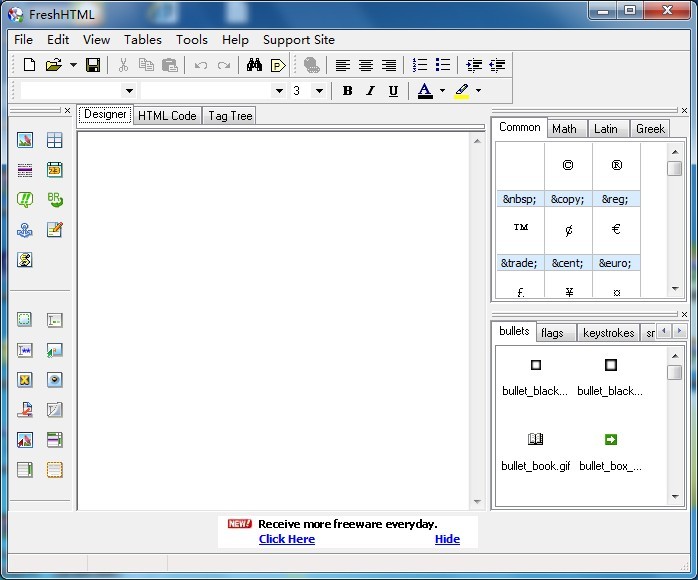Viewport: 698px width, 580px height.
Task: Follow the Click Here link
Action: (x=286, y=539)
